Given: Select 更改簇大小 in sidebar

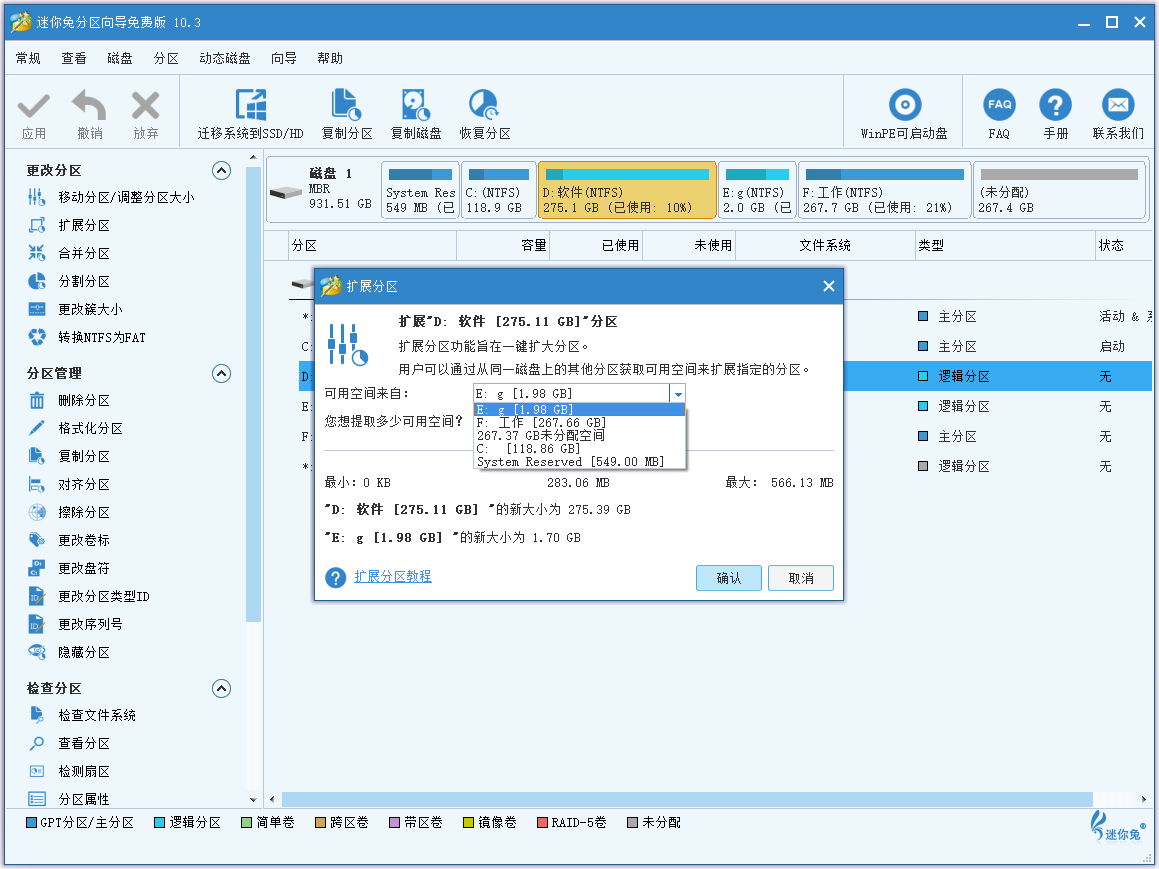Looking at the screenshot, I should tap(75, 310).
